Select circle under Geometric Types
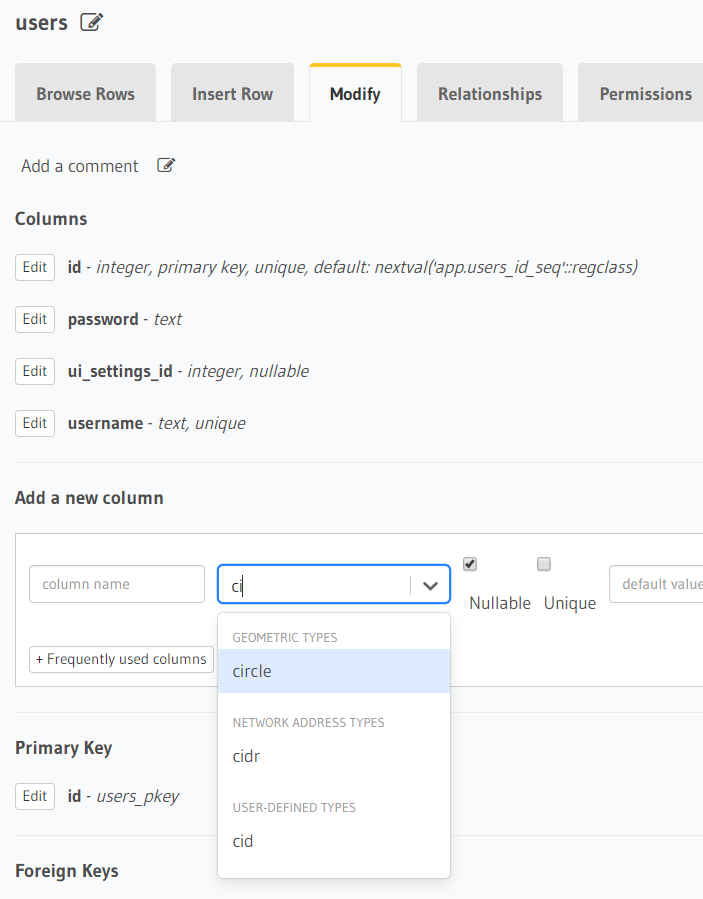 (252, 671)
